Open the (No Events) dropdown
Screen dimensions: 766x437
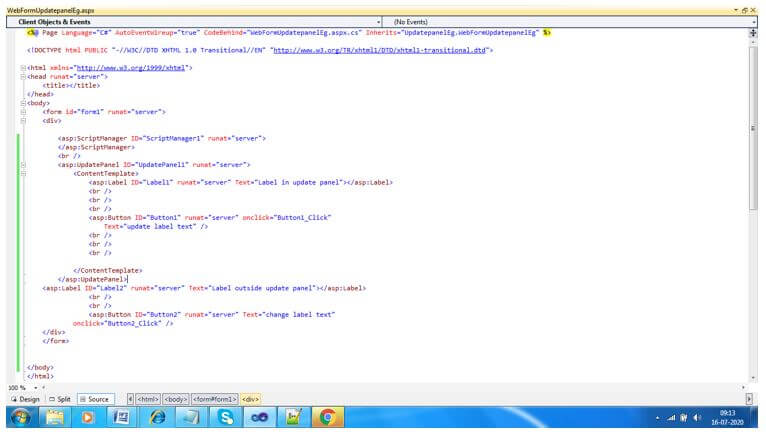coord(570,22)
